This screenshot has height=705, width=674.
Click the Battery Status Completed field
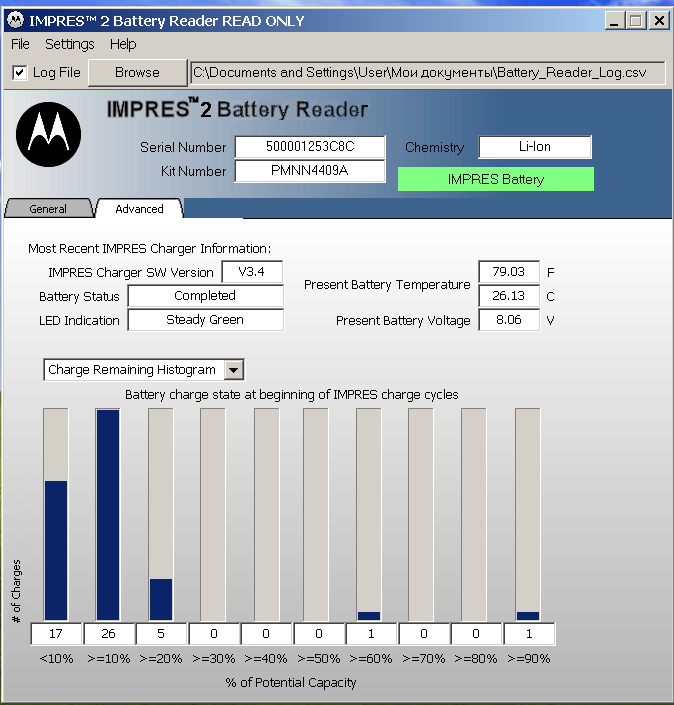click(x=205, y=296)
